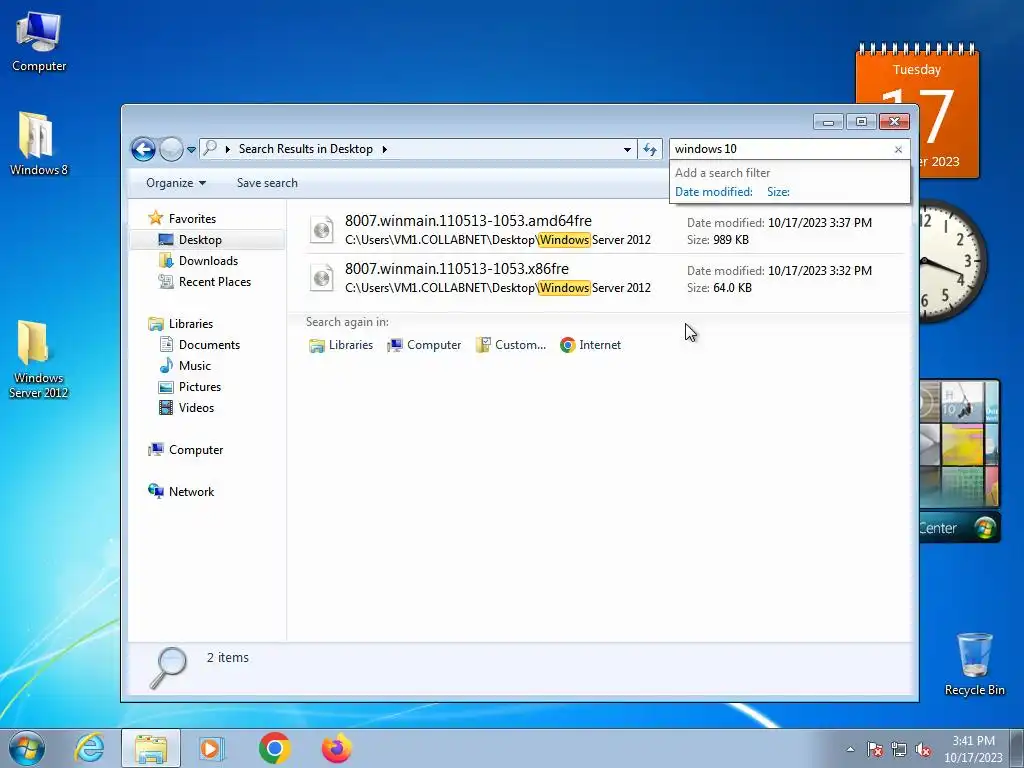
Task: Open the Start menu
Action: tap(27, 748)
